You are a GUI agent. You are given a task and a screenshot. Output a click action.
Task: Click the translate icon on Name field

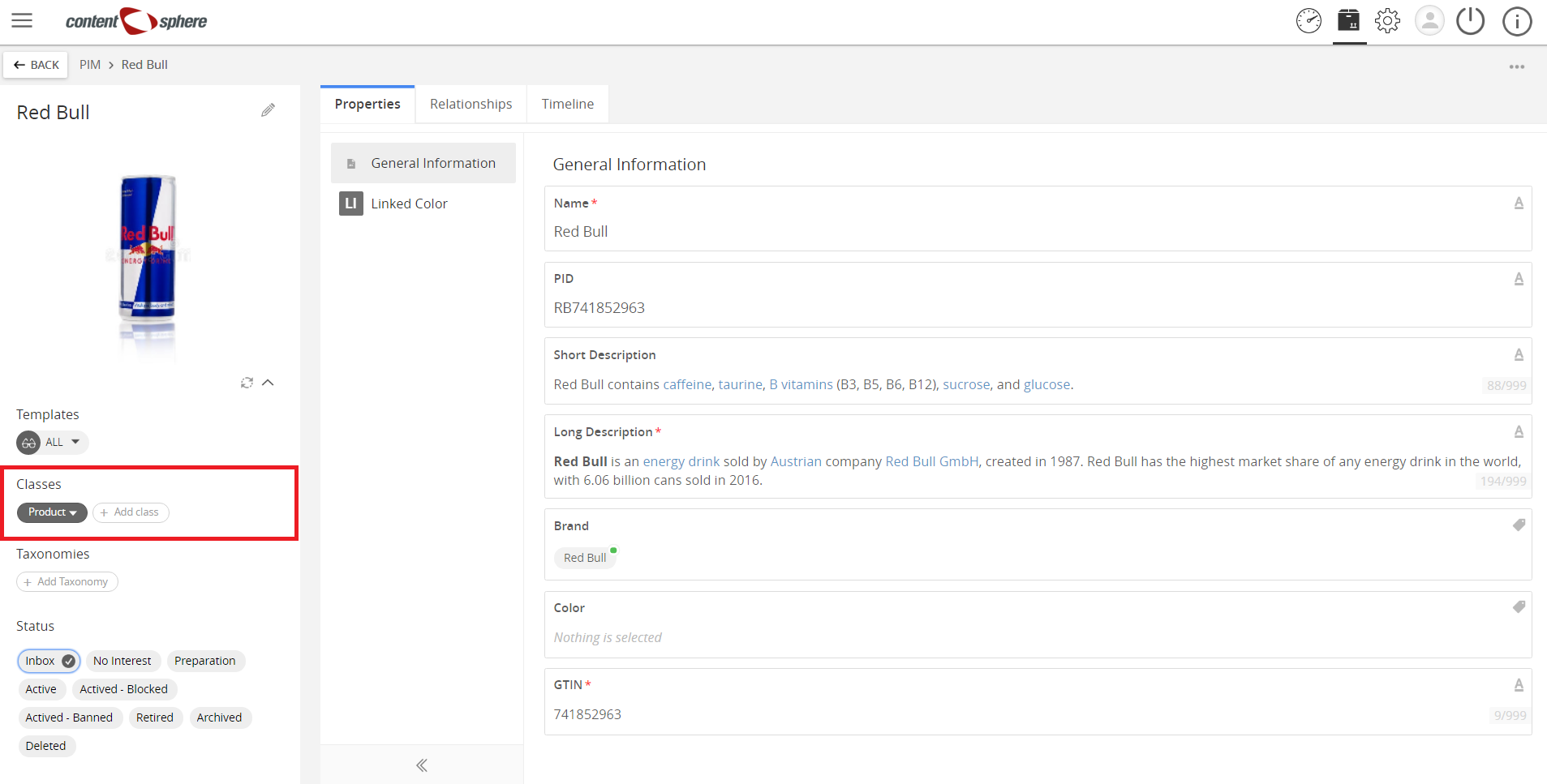[x=1519, y=203]
